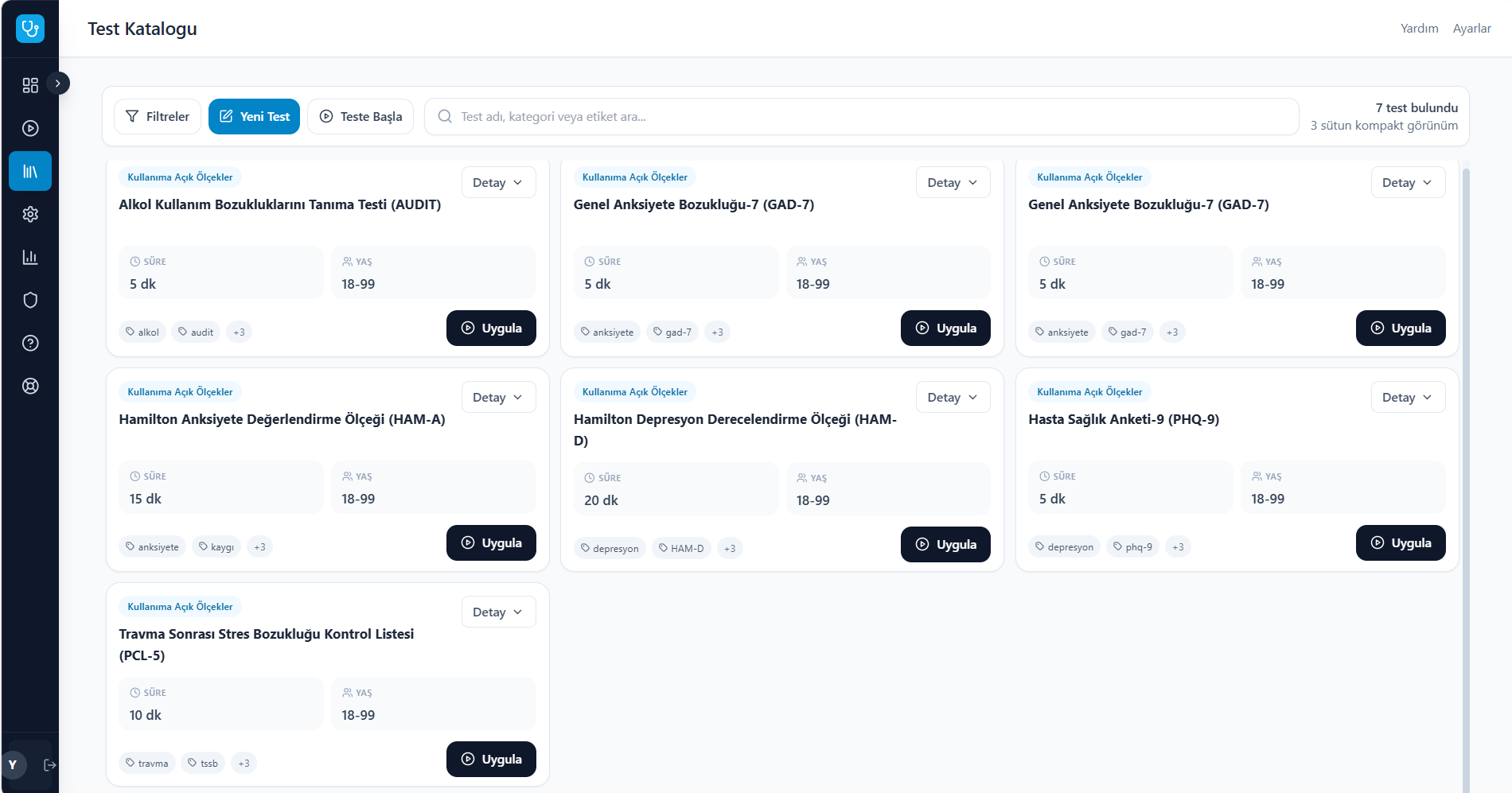This screenshot has width=1512, height=793.
Task: Open the Hamilton Anksiyete Değerlendirme Ölçeği title
Action: (282, 419)
